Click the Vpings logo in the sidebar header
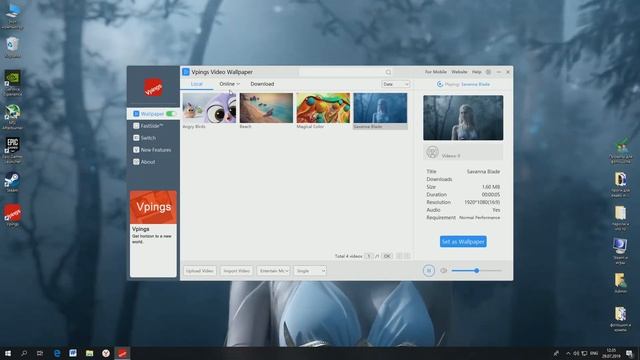Screen dimensions: 640x360 153,87
